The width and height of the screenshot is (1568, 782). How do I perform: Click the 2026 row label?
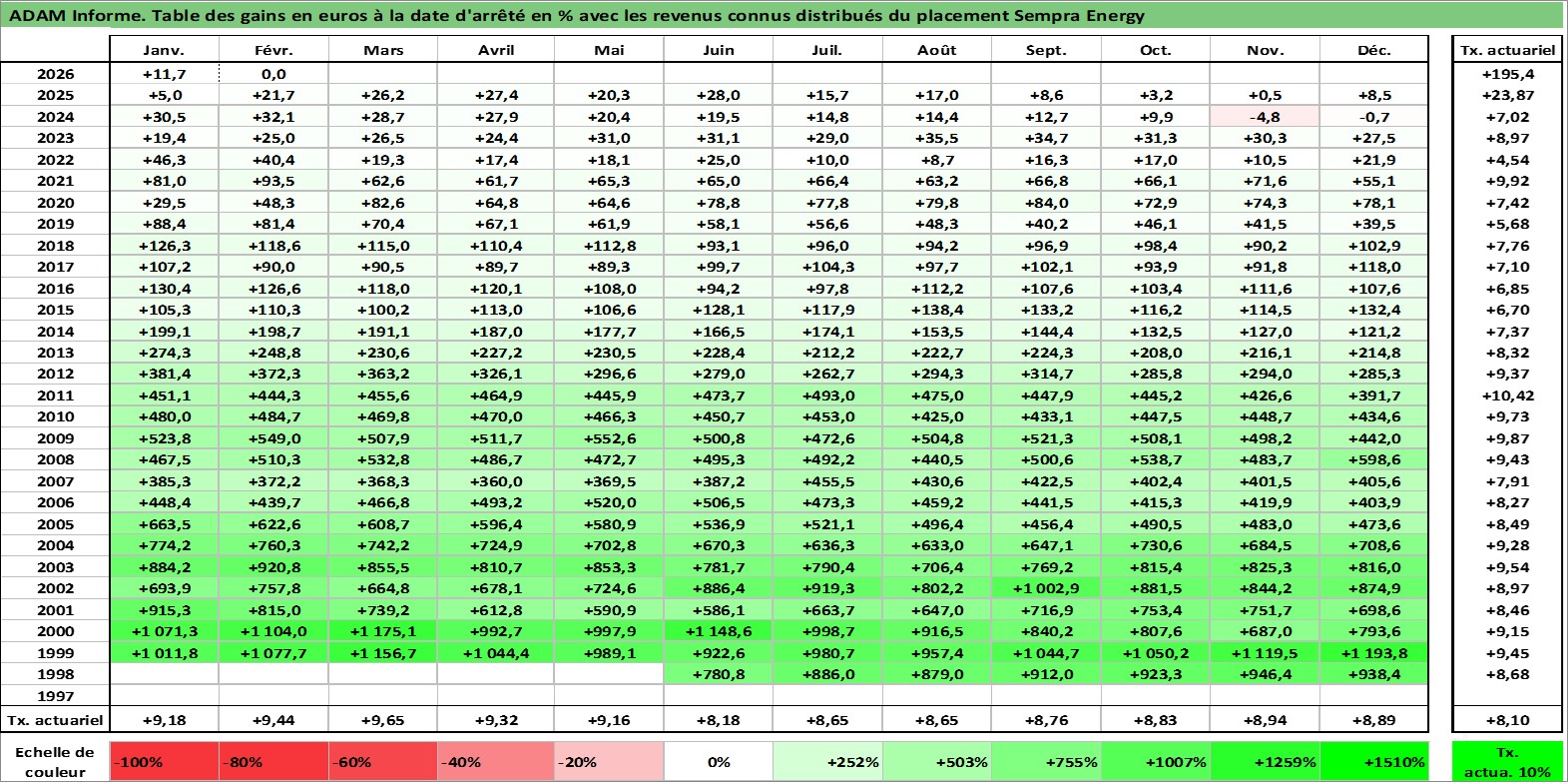click(x=55, y=74)
